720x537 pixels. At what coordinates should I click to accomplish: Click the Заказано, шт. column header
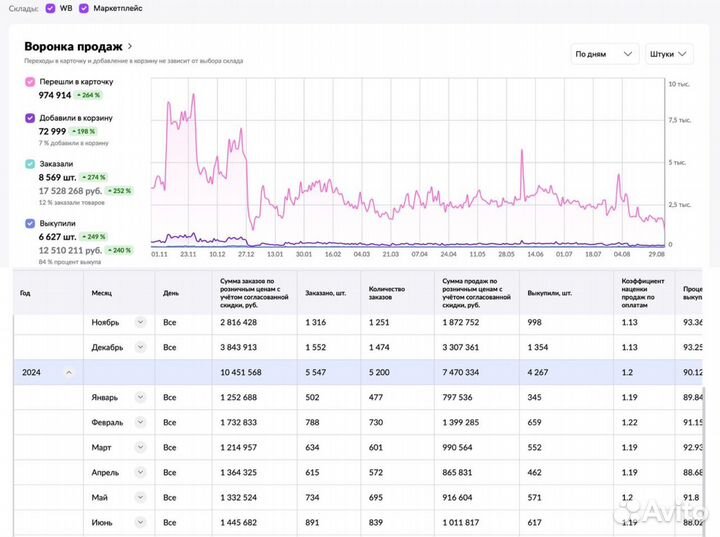325,293
